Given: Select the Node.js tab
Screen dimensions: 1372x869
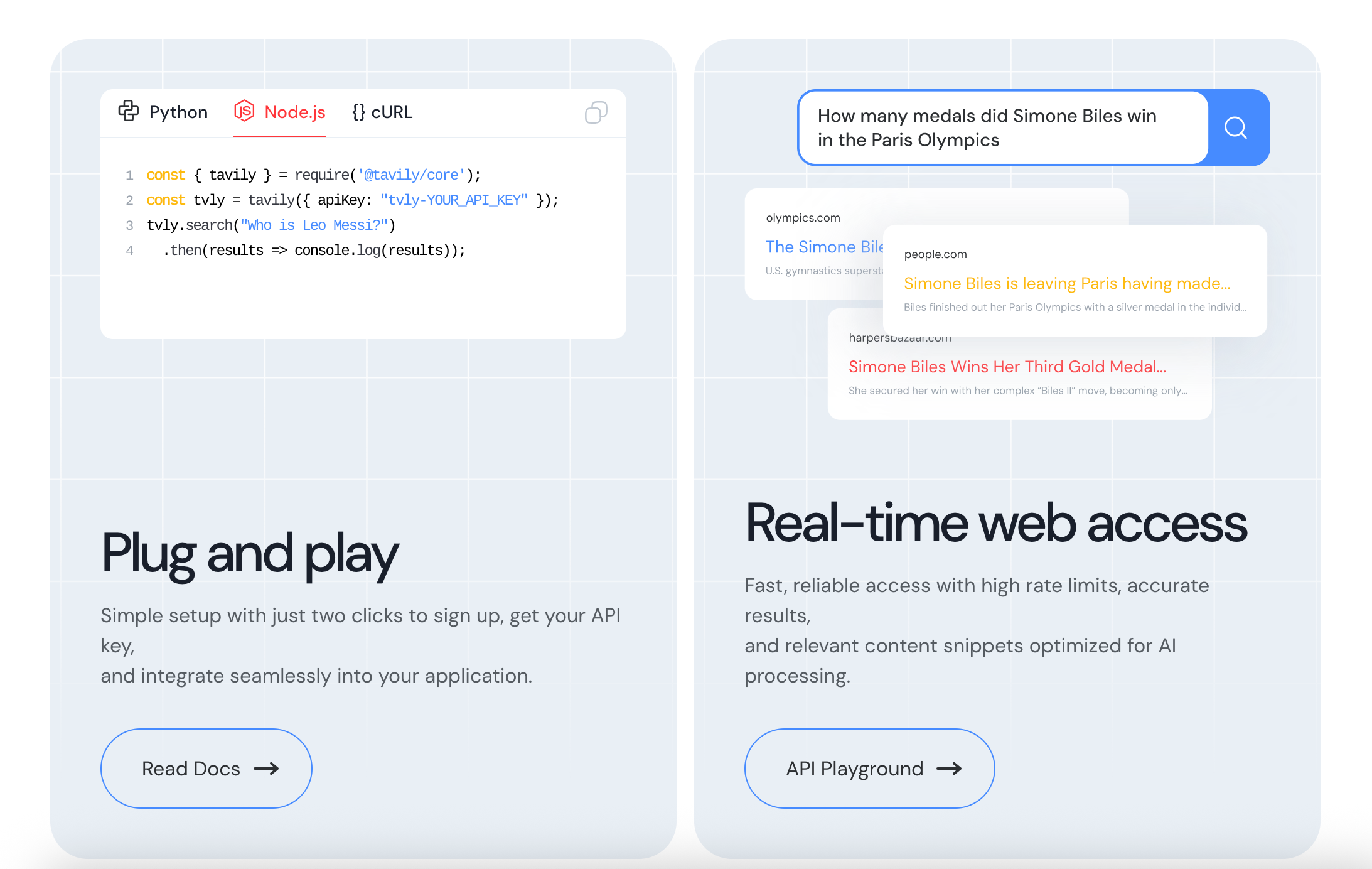Looking at the screenshot, I should coord(294,112).
